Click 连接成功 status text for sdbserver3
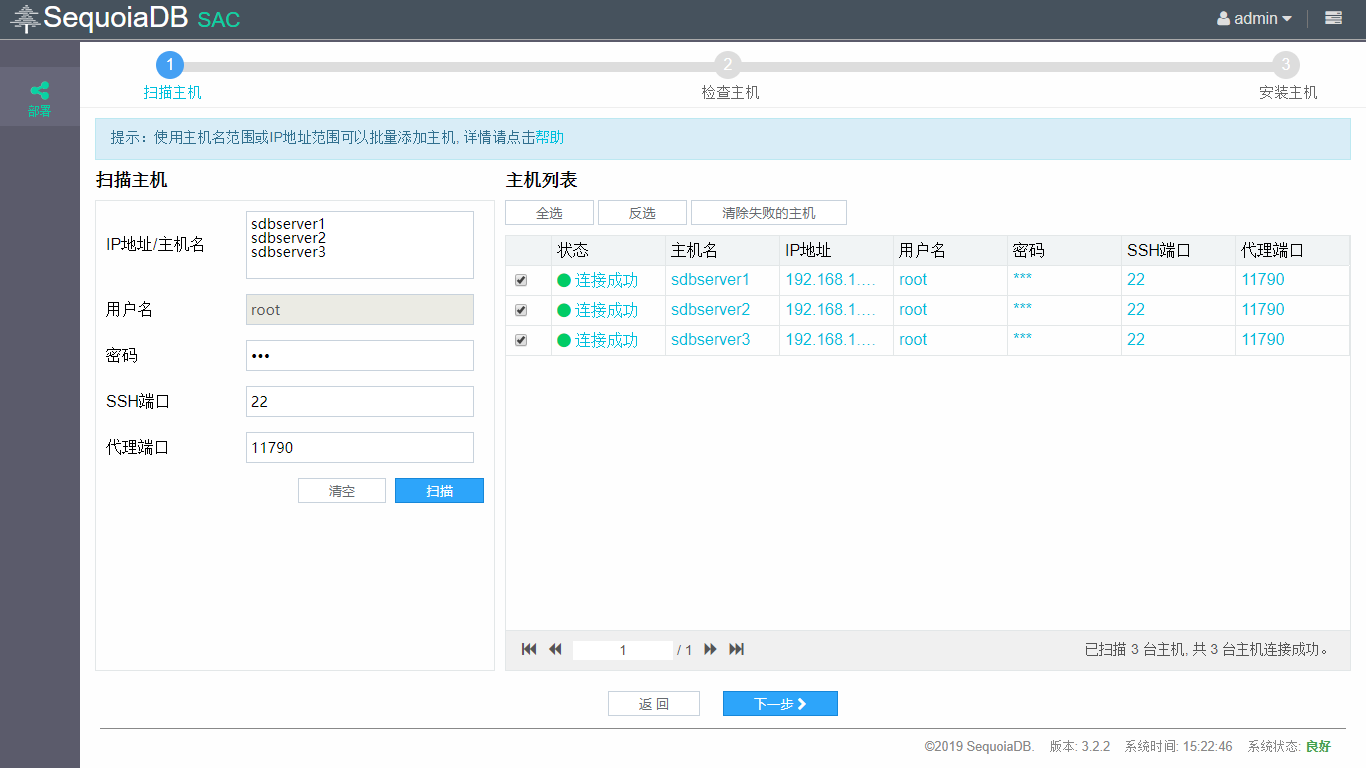The height and width of the screenshot is (768, 1366). 606,340
